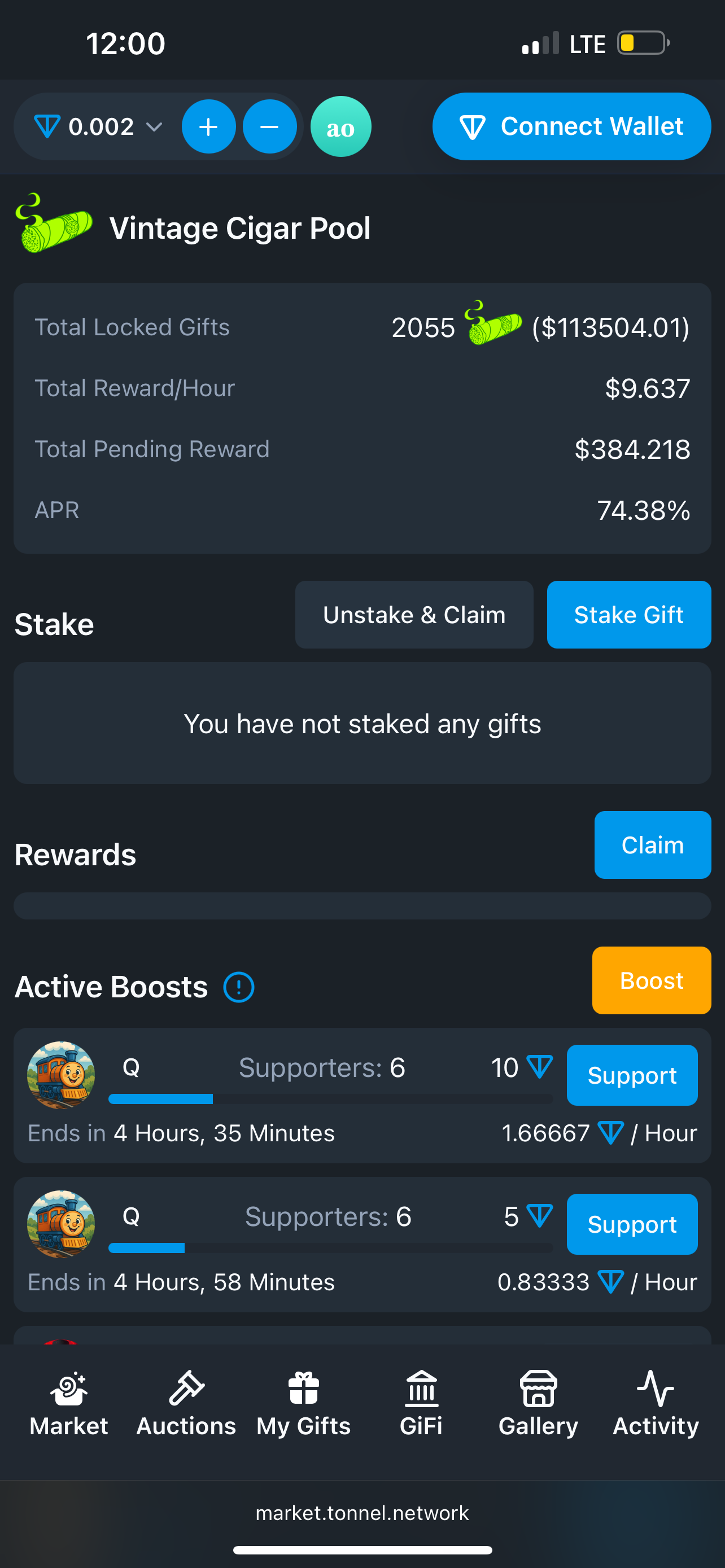Open the teal 'ao' profile avatar
Viewport: 725px width, 1568px height.
coord(341,126)
